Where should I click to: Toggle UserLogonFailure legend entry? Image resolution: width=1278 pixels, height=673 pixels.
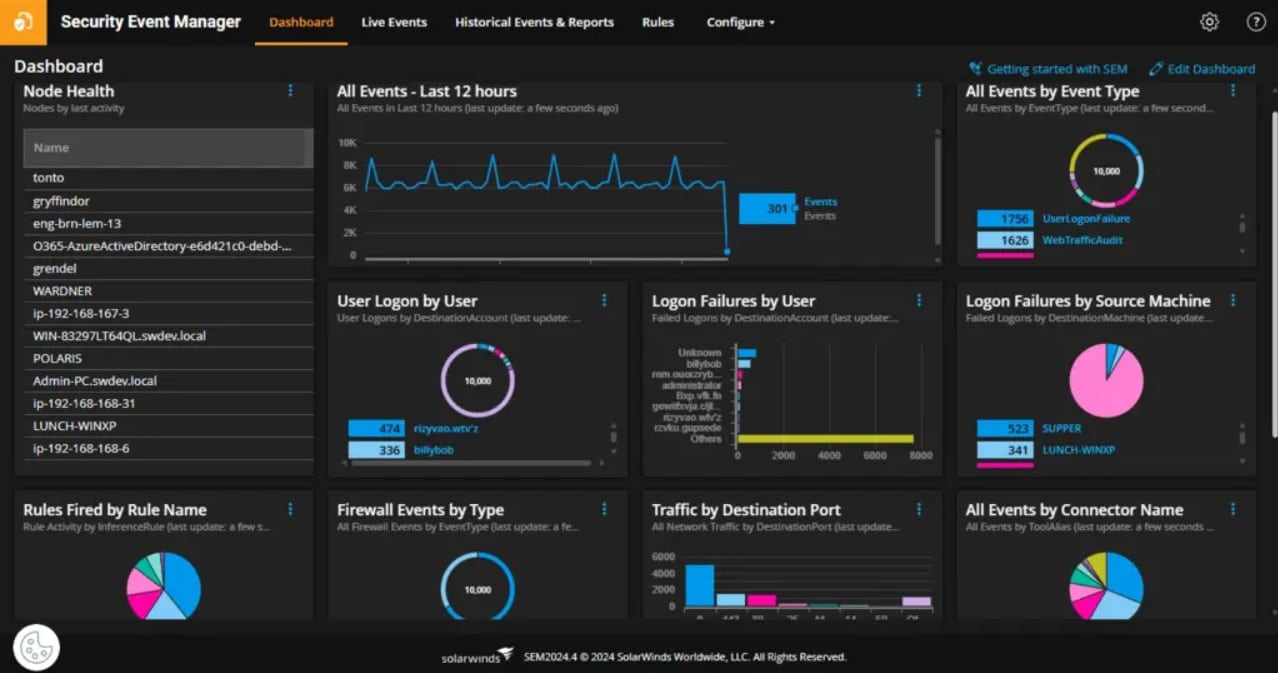coord(1086,218)
